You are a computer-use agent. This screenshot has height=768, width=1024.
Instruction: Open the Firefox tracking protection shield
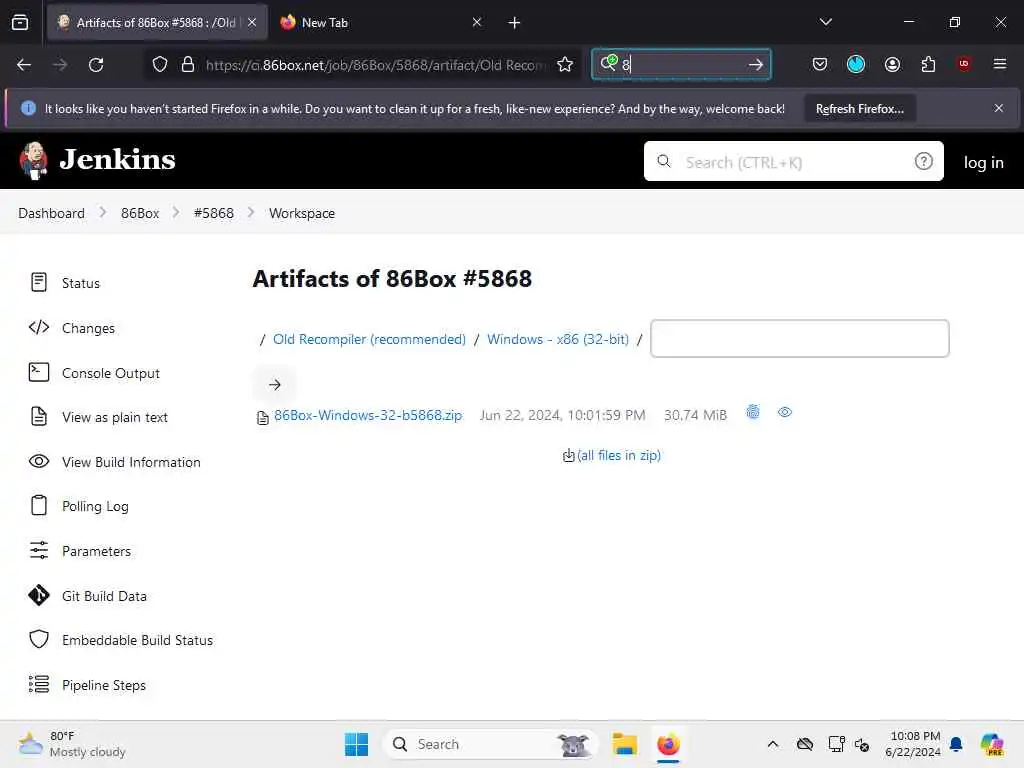160,65
